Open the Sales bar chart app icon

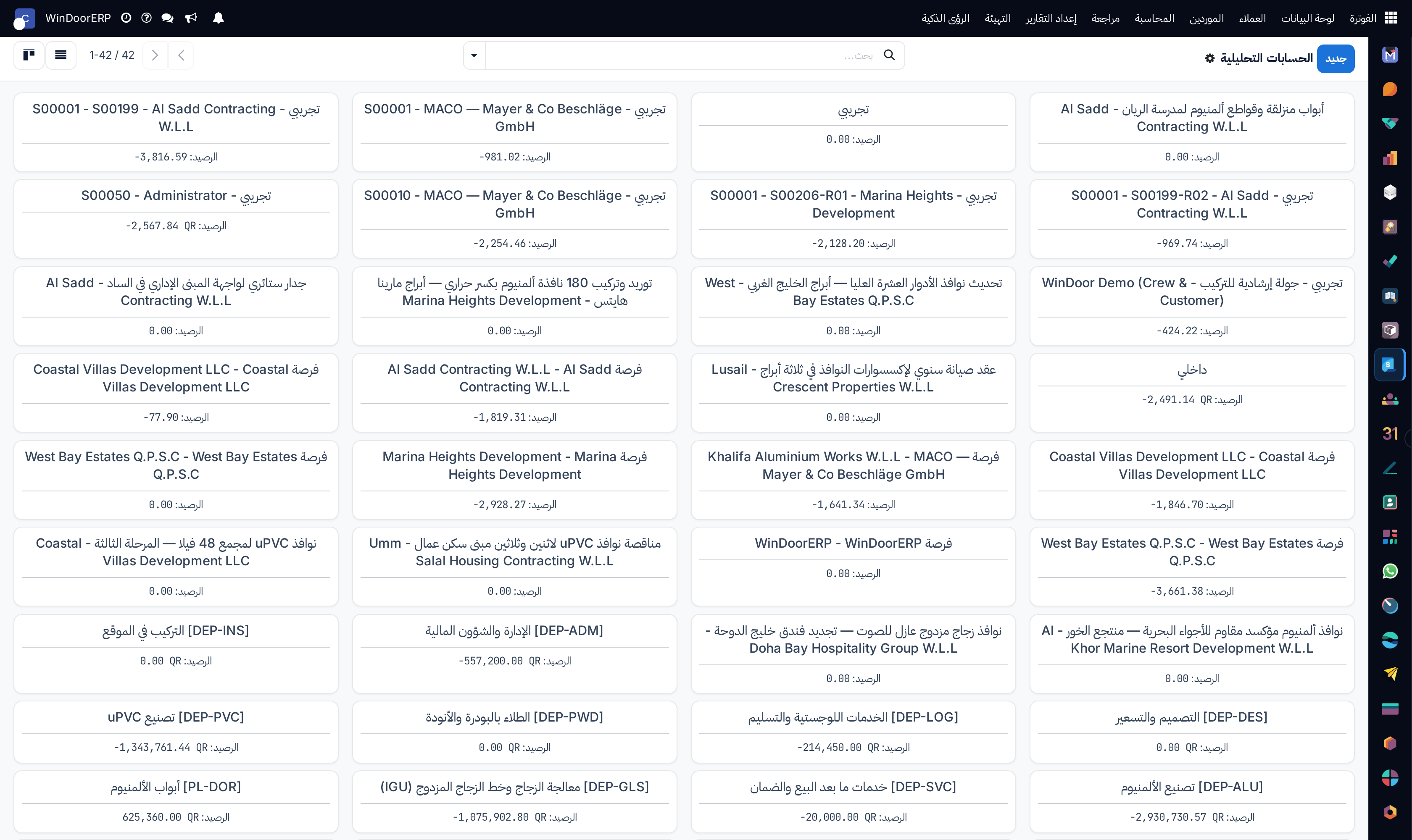(x=1390, y=158)
